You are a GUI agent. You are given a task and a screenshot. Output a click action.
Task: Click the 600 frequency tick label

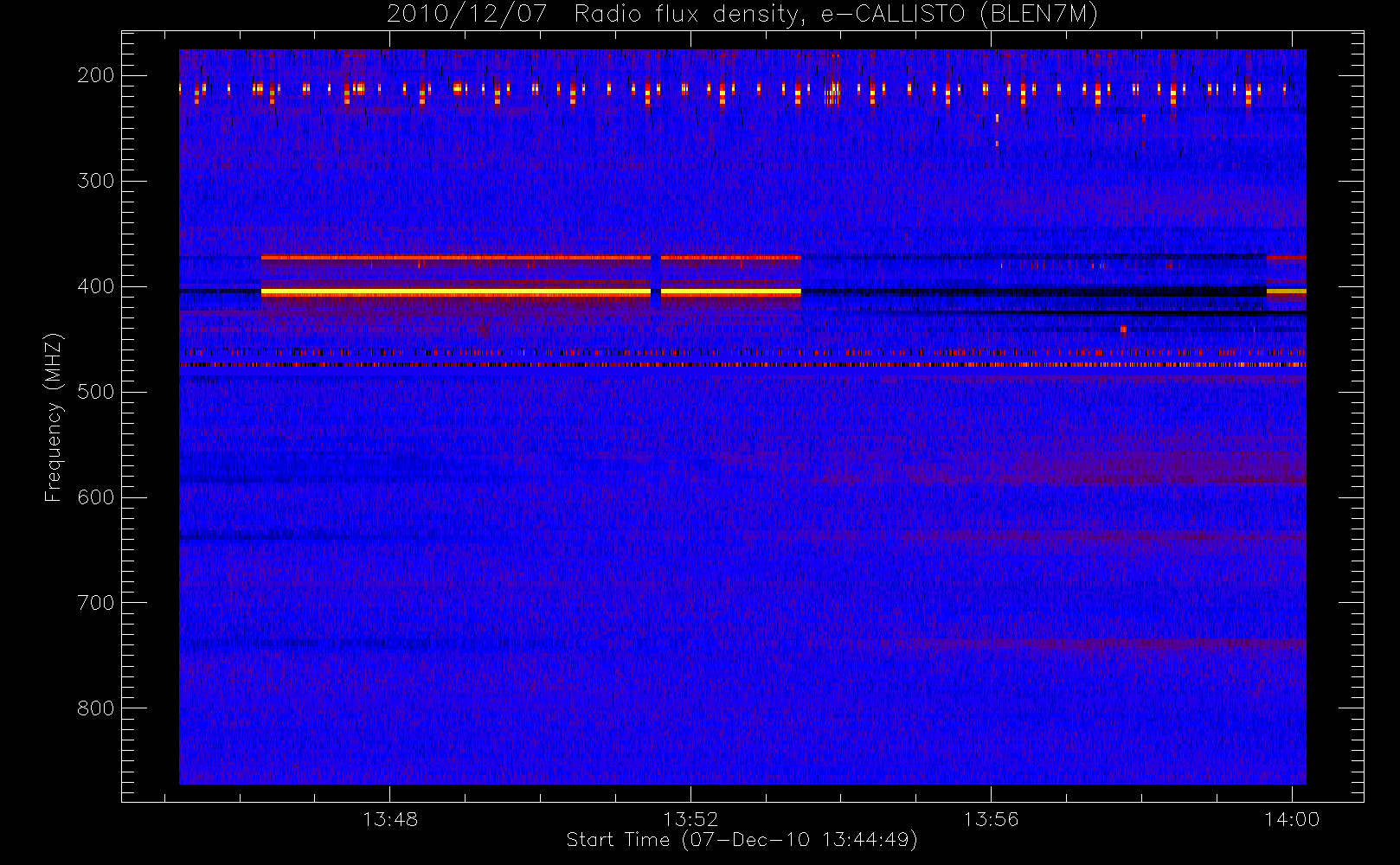click(x=96, y=497)
